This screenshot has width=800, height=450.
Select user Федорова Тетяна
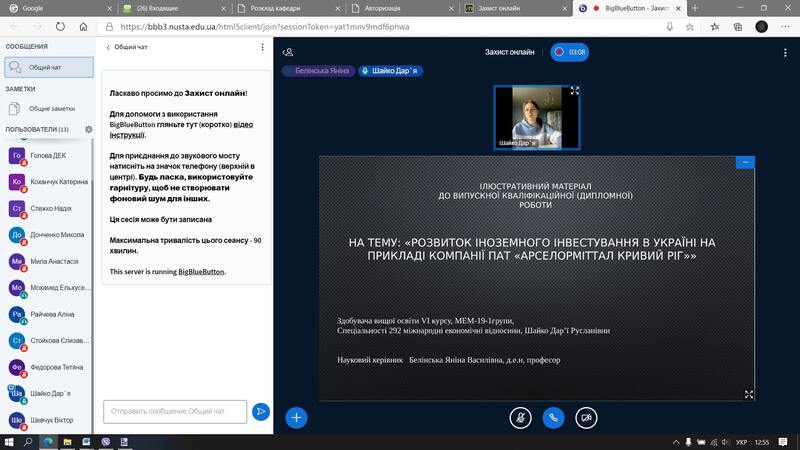48,367
